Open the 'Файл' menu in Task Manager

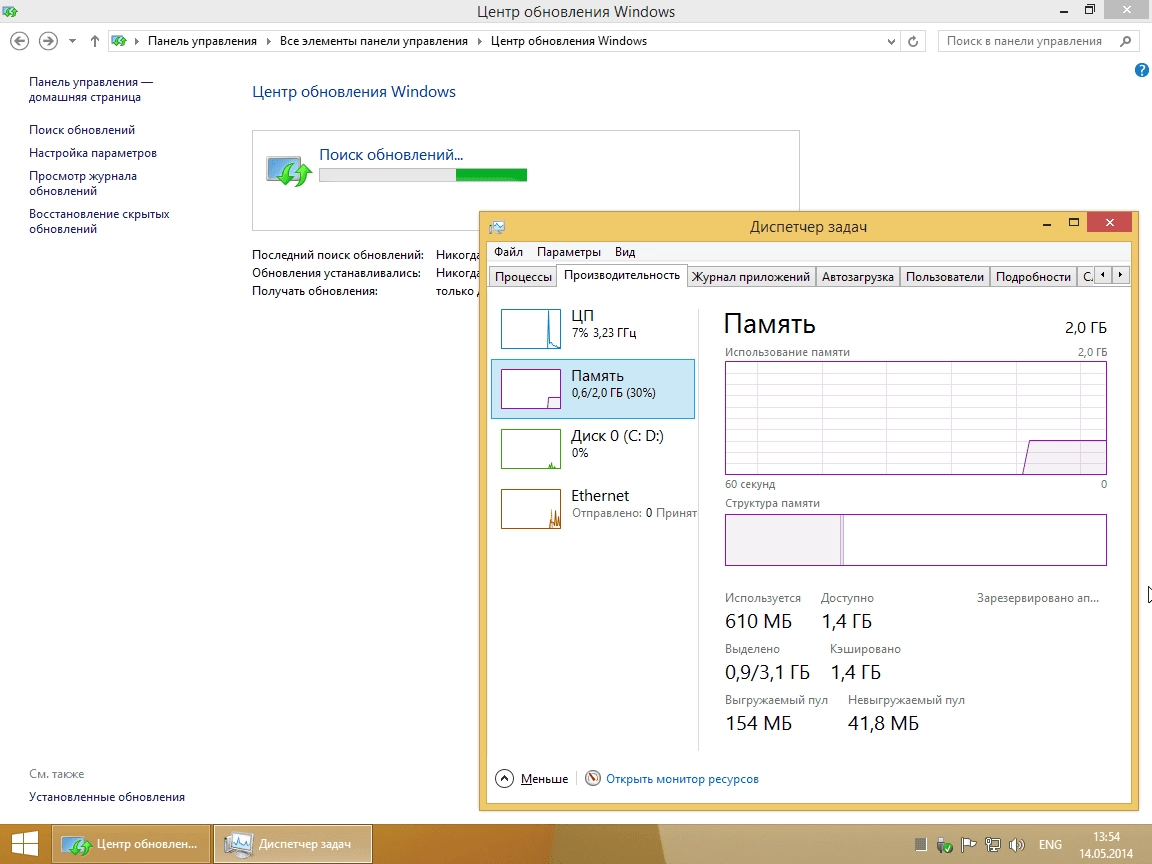coord(508,252)
